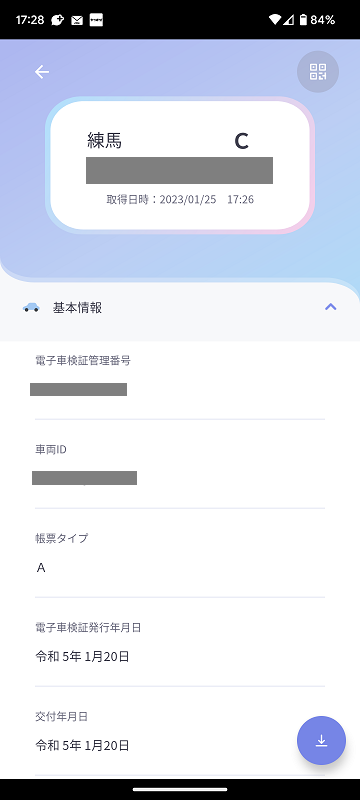
Task: Tap the grey redacted plate number bar
Action: point(179,170)
